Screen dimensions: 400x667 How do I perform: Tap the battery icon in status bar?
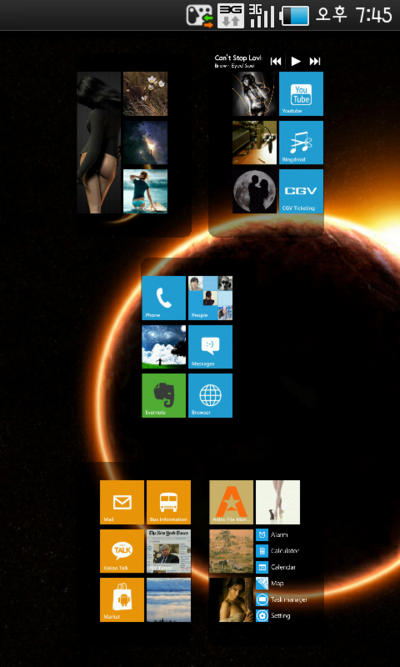(294, 16)
